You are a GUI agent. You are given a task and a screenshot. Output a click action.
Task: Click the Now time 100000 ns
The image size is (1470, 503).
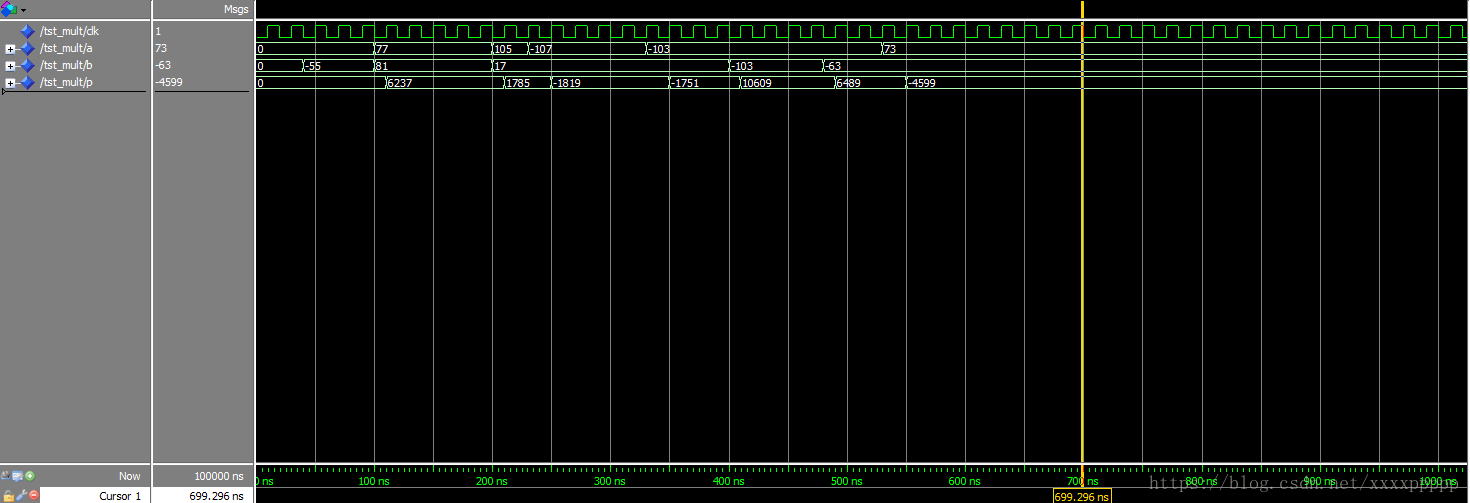coord(217,476)
